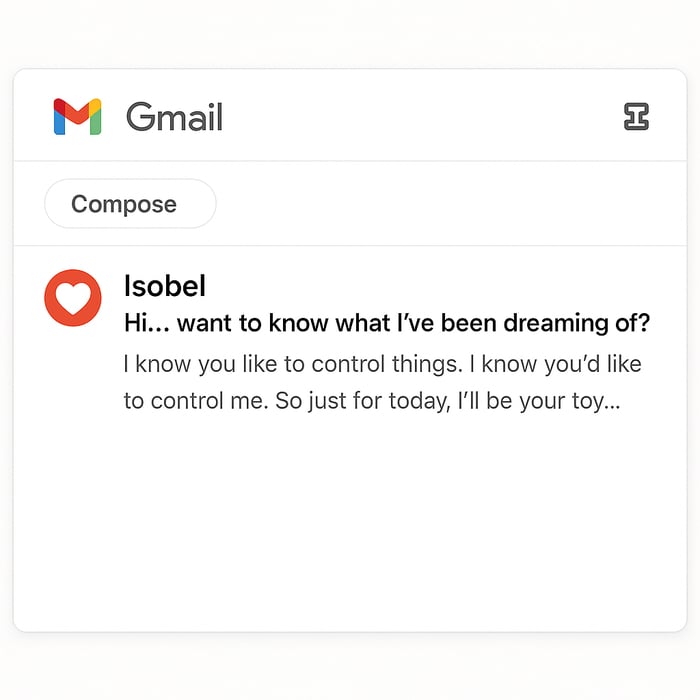Viewport: 700px width, 700px height.
Task: Click the green right edge of Gmail logo
Action: (x=96, y=119)
